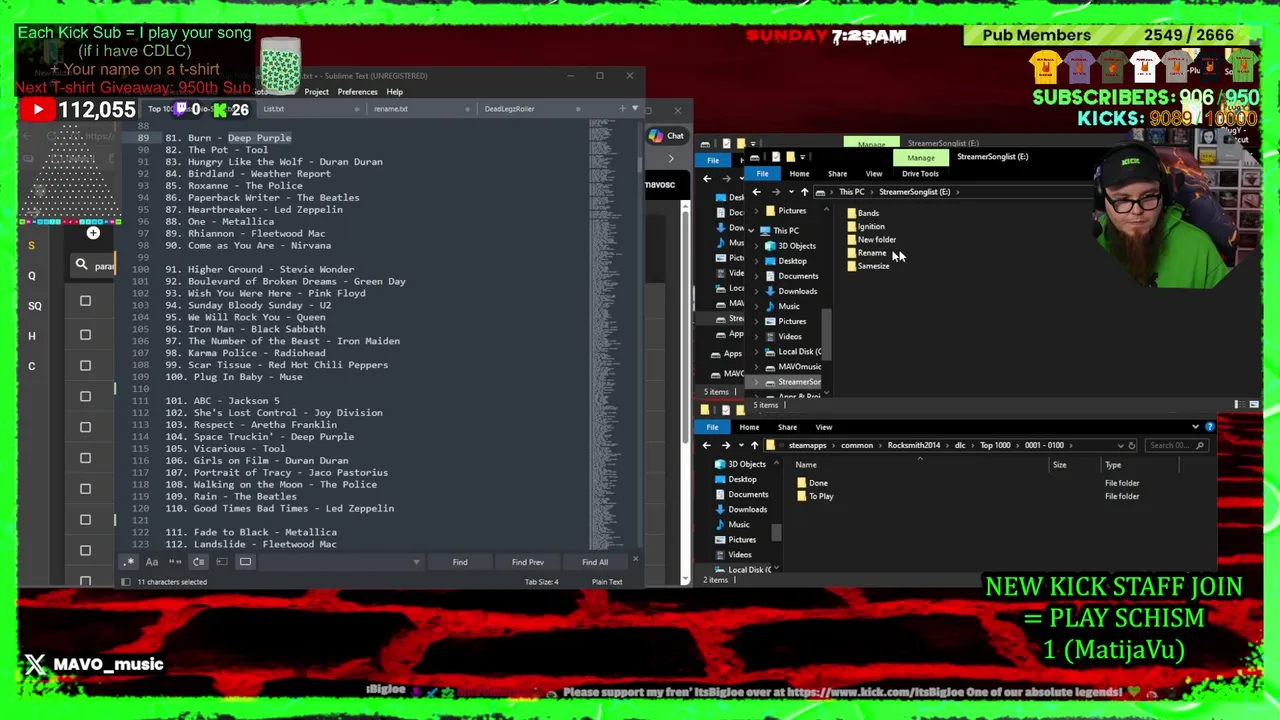This screenshot has width=1280, height=720.
Task: Select Music in StreamerSonglist navigation tree
Action: tap(789, 306)
